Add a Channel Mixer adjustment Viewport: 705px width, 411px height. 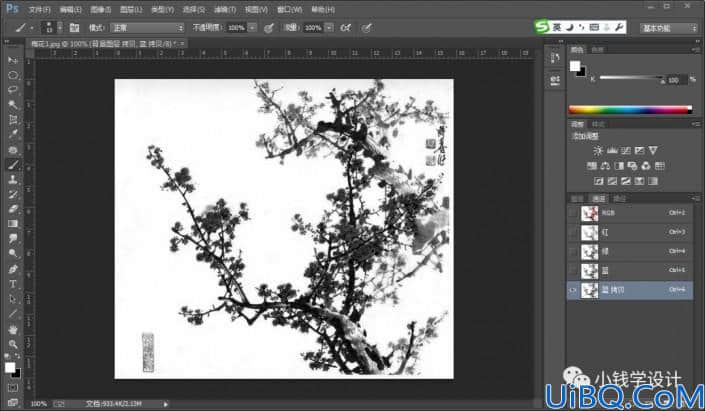click(646, 166)
